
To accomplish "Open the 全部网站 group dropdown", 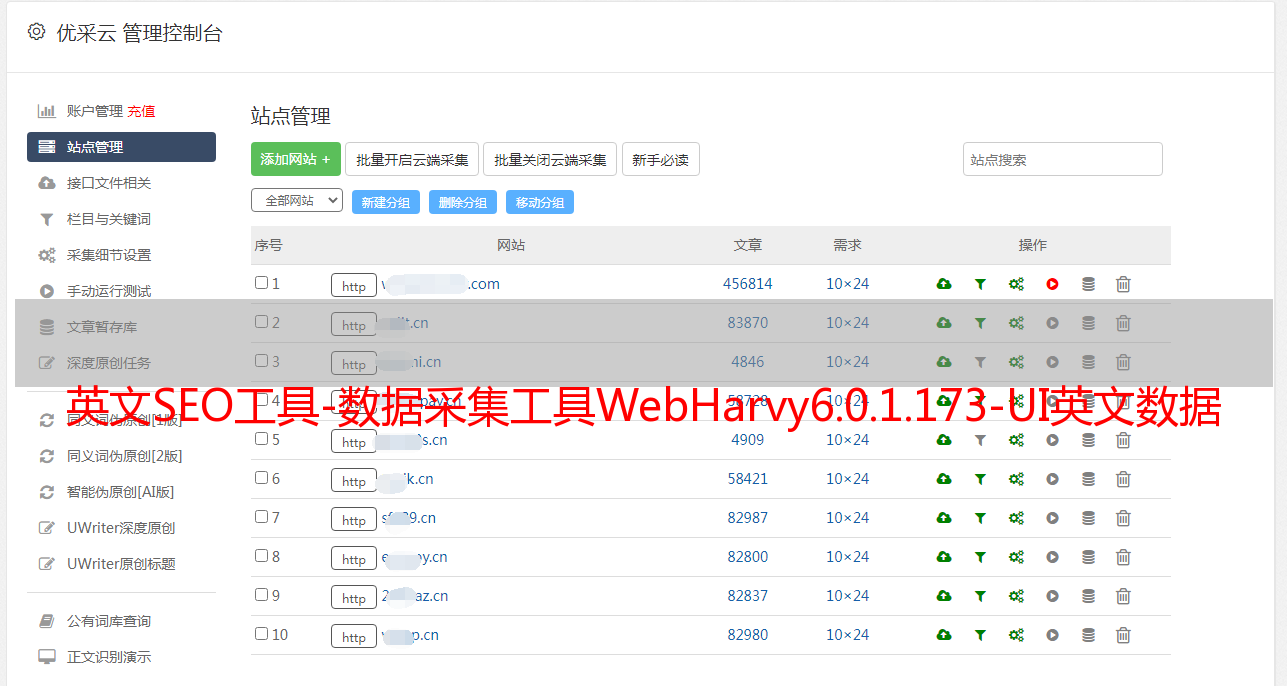I will click(x=297, y=201).
